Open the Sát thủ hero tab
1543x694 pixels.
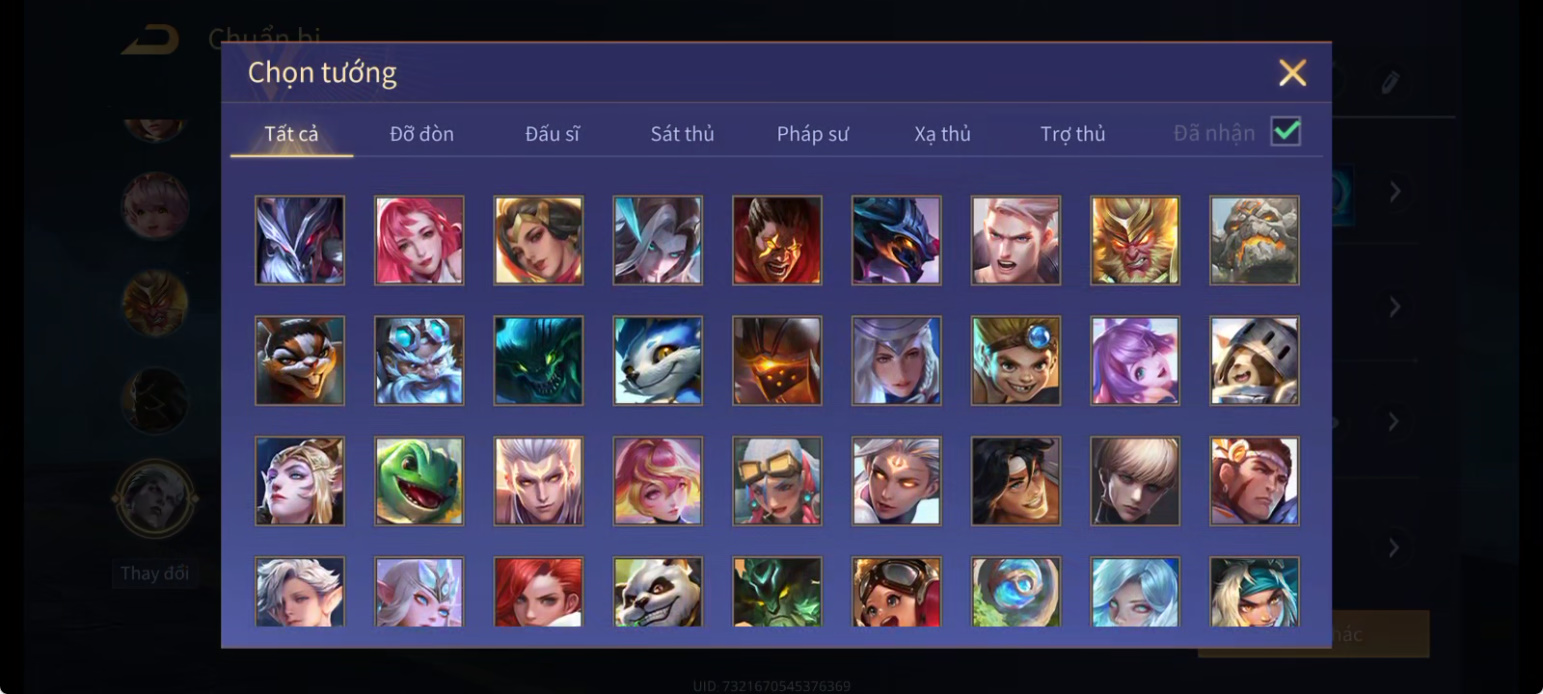[x=682, y=134]
